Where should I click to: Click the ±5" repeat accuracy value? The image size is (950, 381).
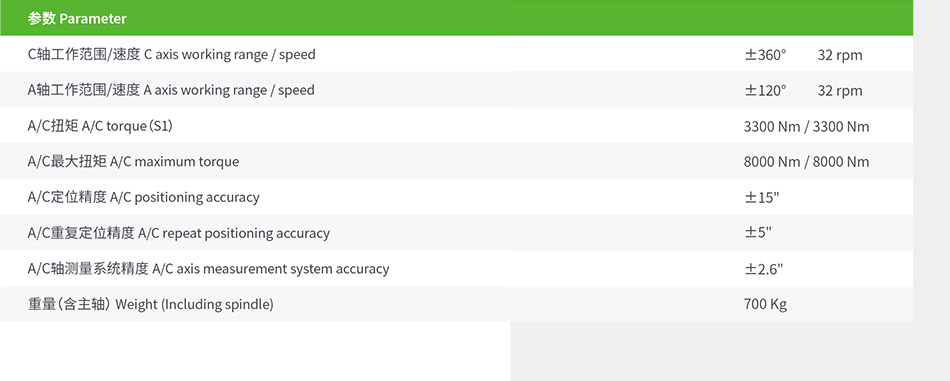758,233
